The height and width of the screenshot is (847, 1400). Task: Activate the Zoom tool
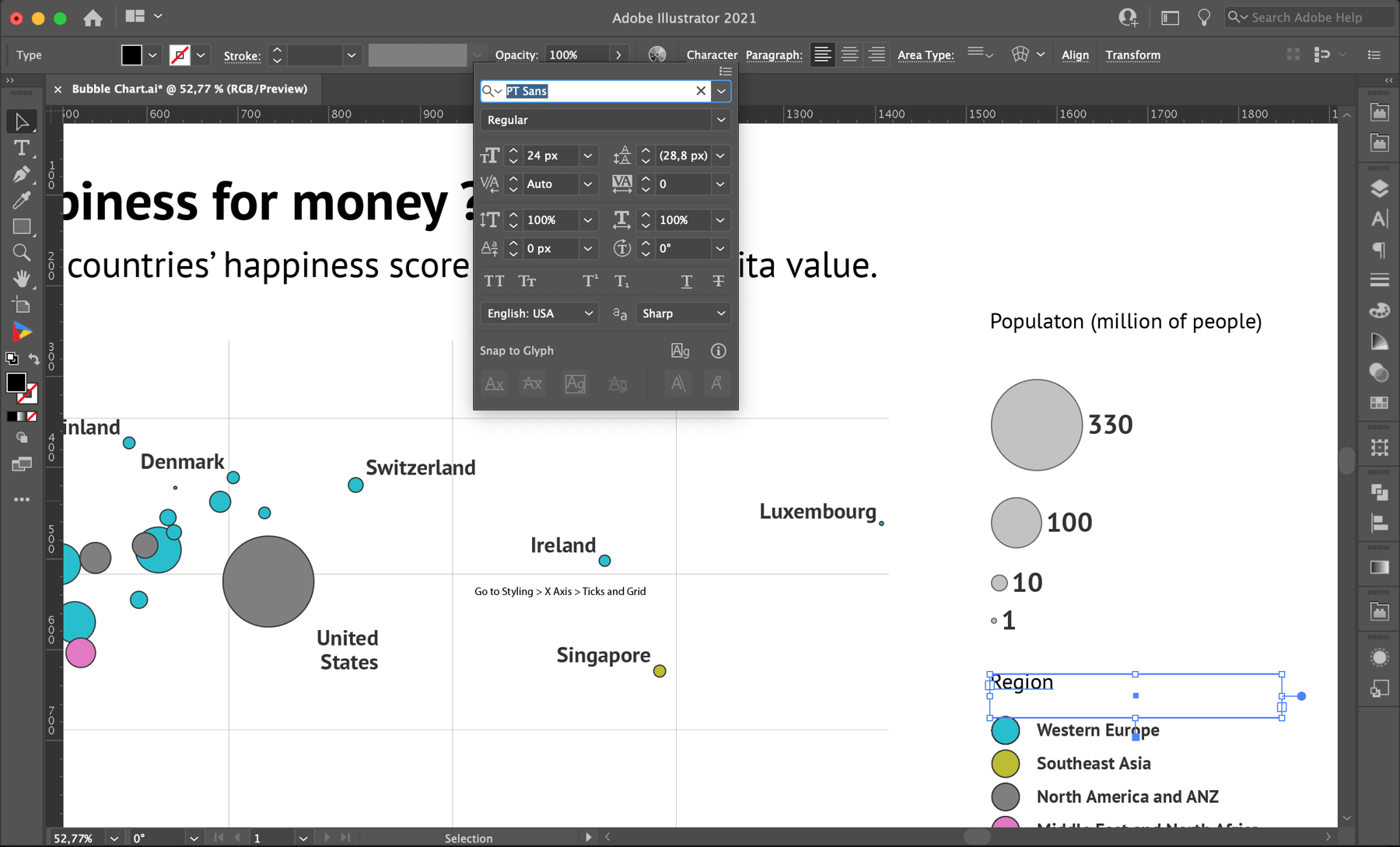[23, 251]
